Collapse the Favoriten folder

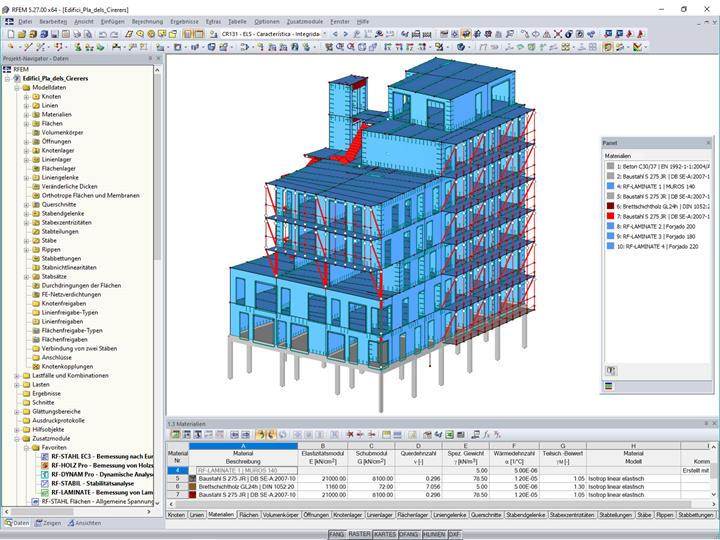click(x=26, y=448)
